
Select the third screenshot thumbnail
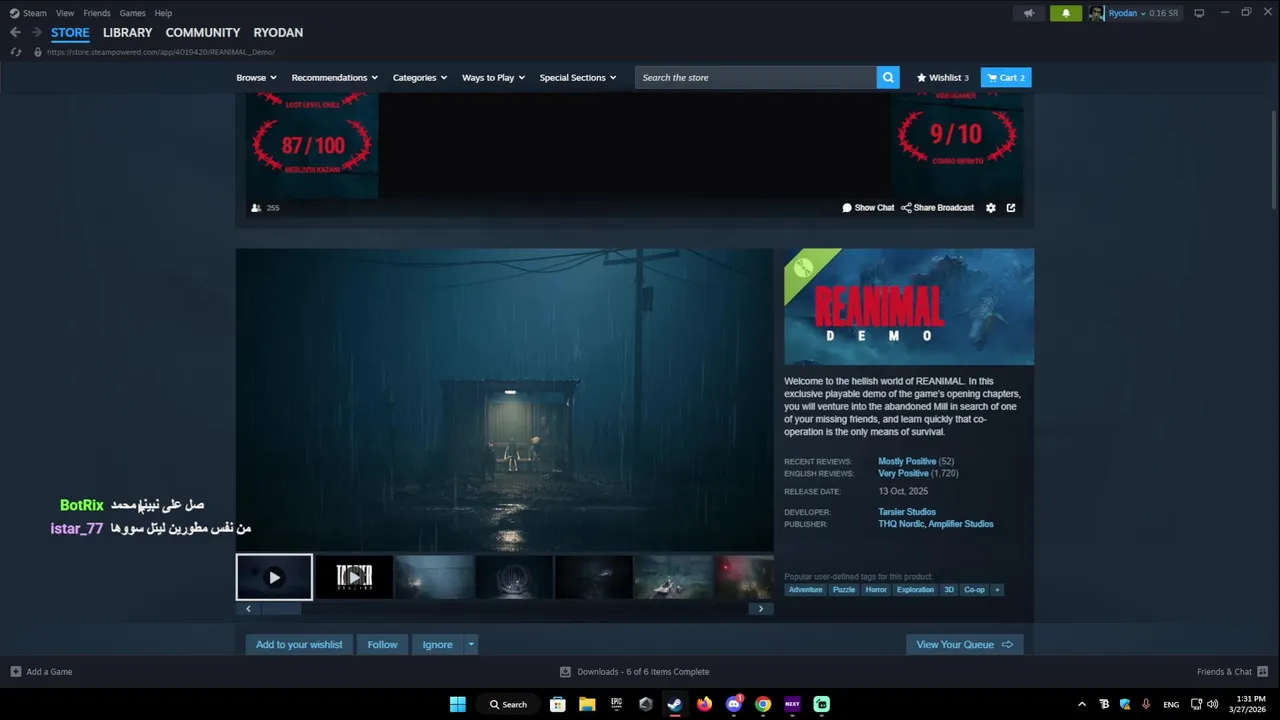click(x=434, y=577)
